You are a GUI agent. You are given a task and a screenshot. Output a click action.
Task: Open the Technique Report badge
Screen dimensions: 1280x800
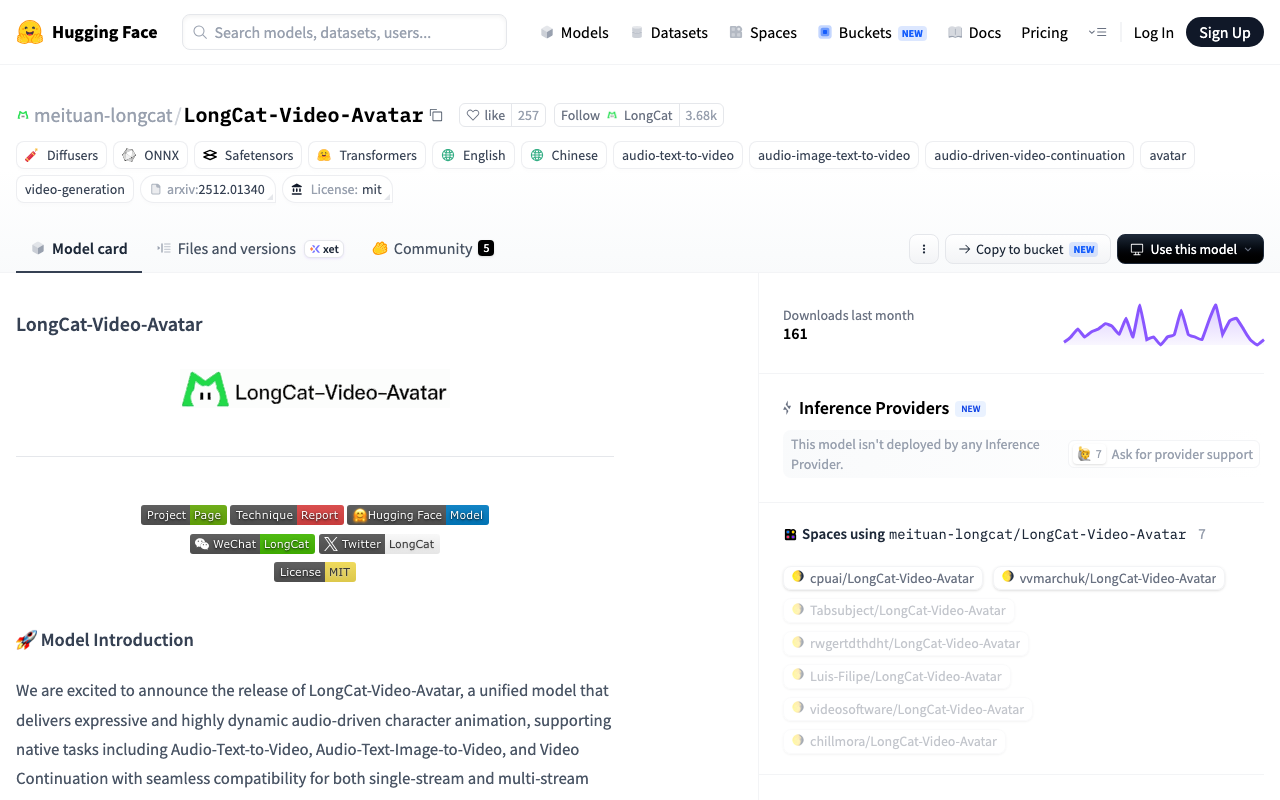[287, 515]
